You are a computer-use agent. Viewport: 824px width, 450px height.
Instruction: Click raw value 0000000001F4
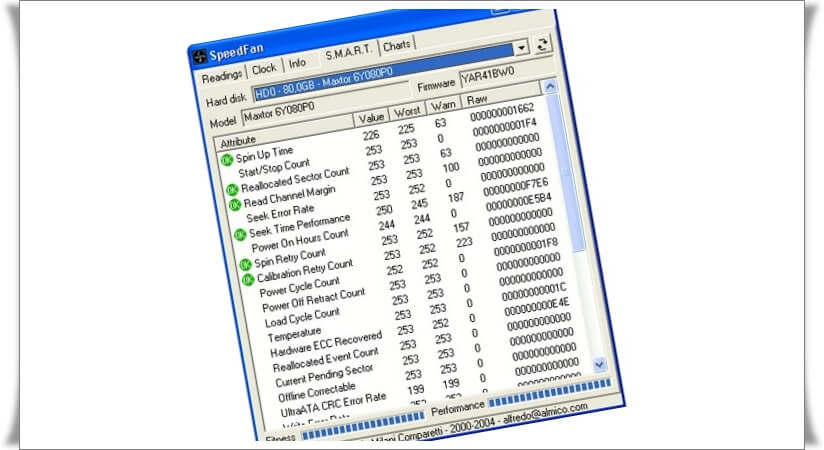pyautogui.click(x=504, y=127)
